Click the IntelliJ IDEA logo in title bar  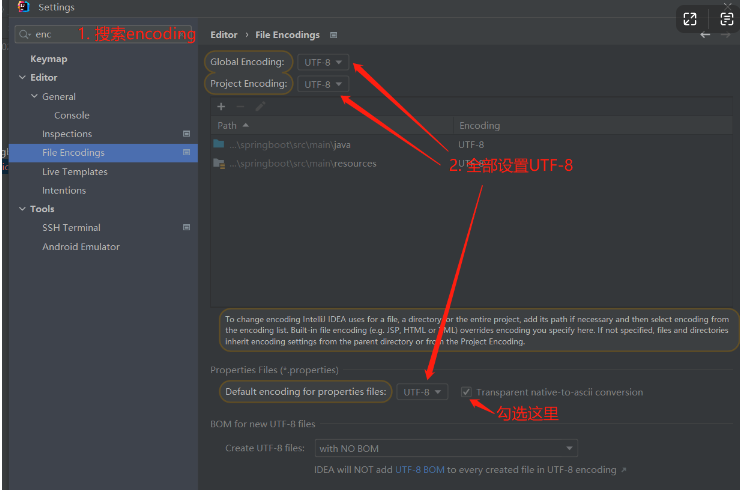pyautogui.click(x=23, y=7)
